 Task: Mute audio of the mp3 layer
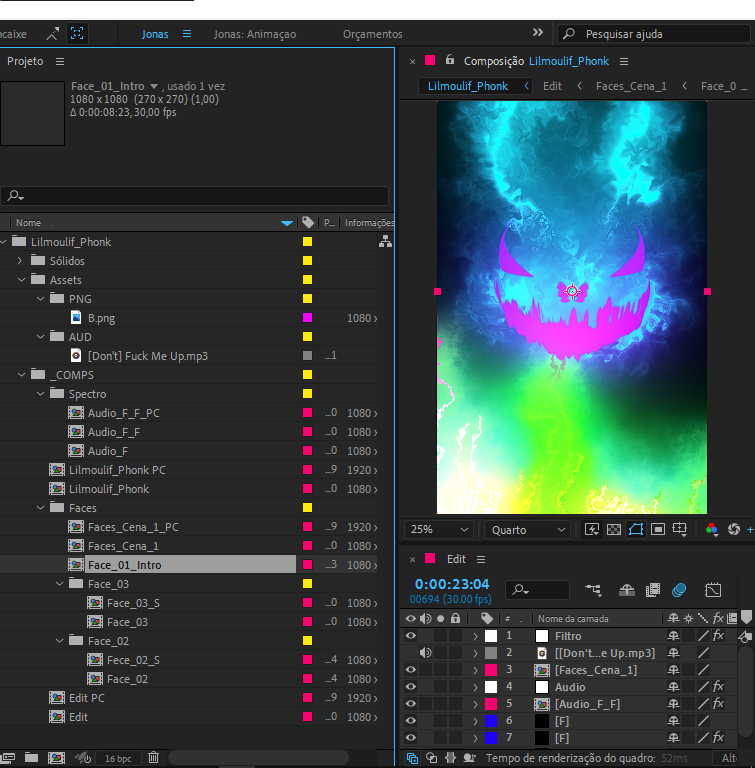coord(425,652)
